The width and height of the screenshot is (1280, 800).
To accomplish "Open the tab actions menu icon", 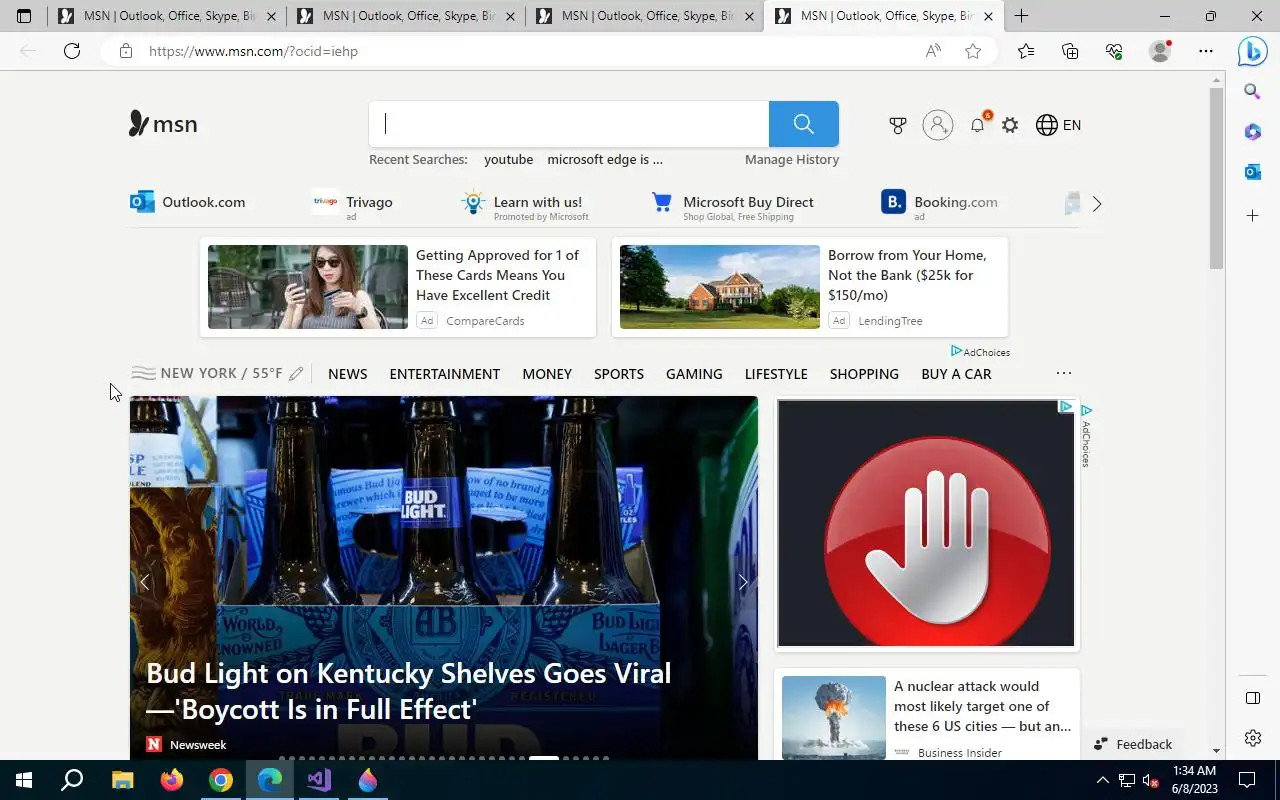I will pos(24,16).
